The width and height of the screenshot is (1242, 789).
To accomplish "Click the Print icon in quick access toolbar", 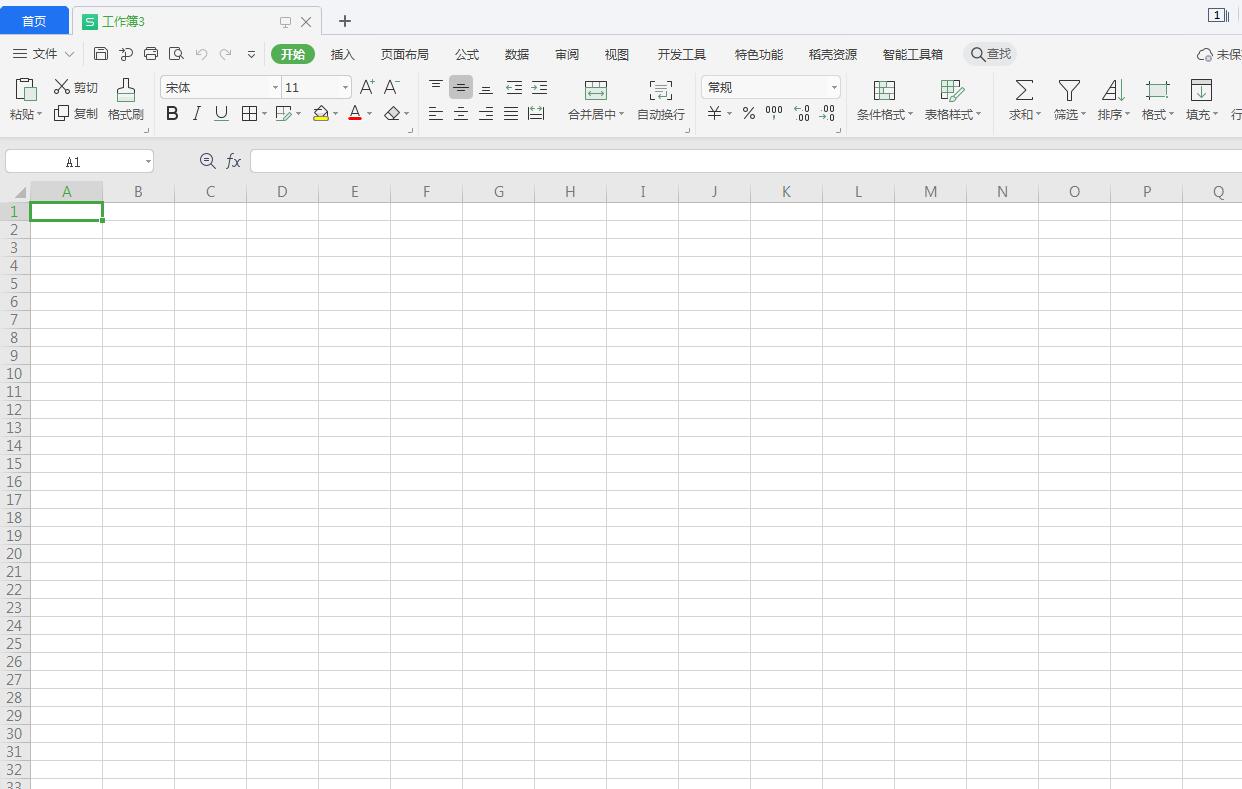I will click(151, 54).
